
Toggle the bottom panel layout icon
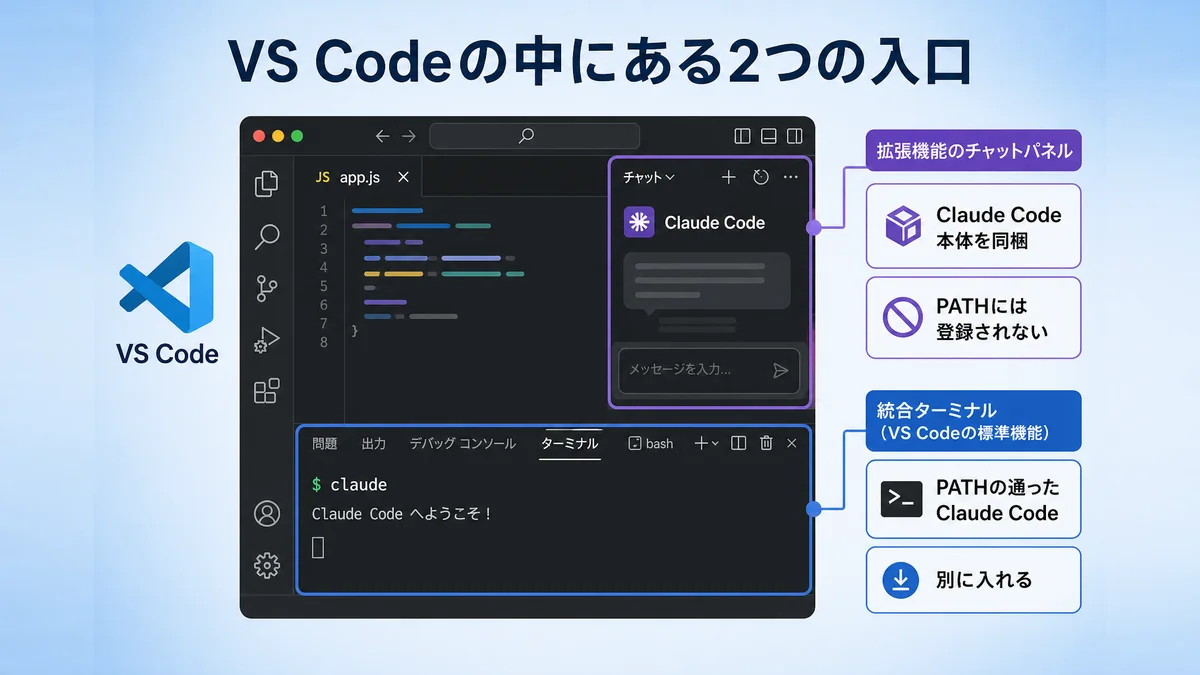[769, 136]
